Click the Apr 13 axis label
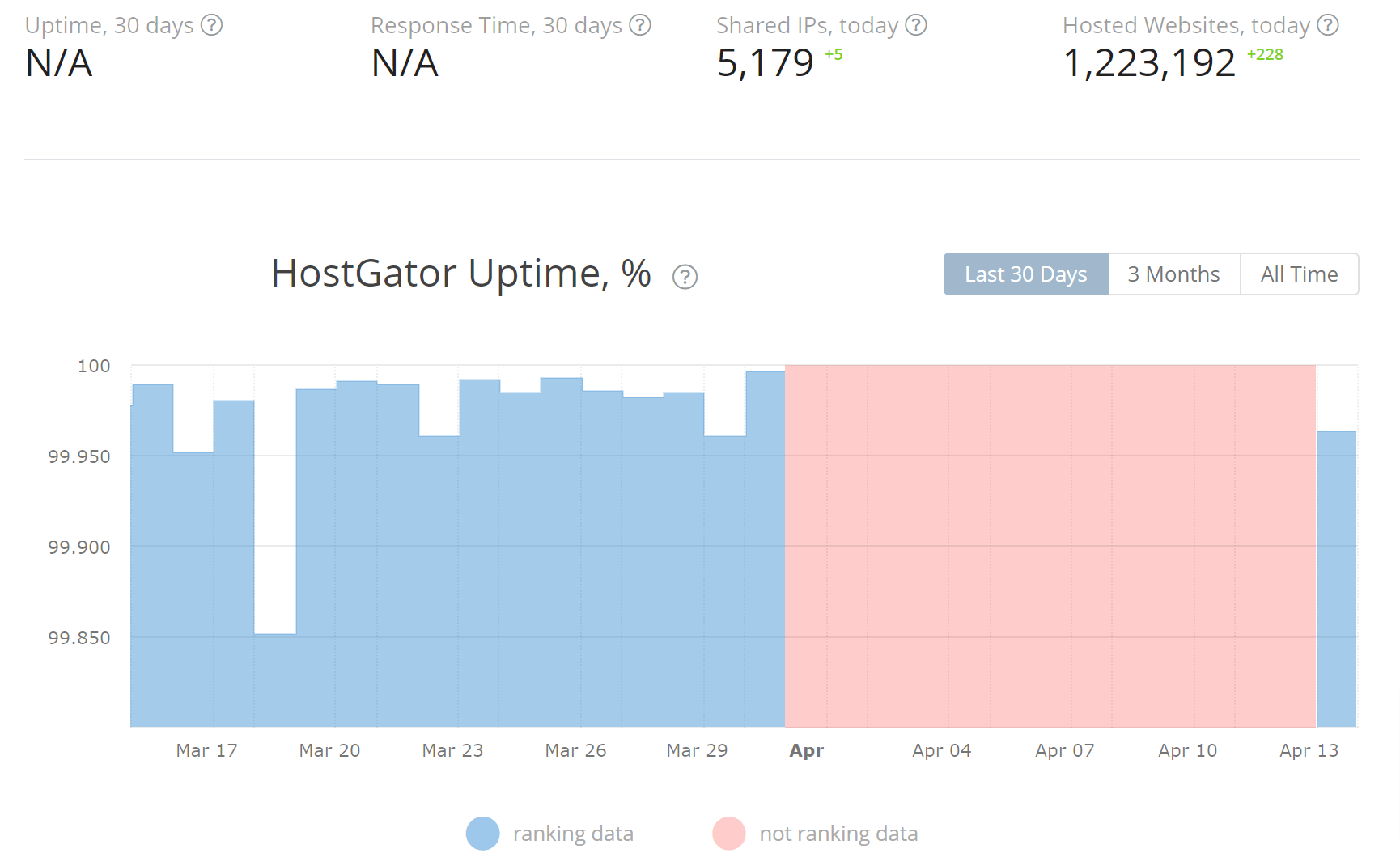 (x=1309, y=750)
